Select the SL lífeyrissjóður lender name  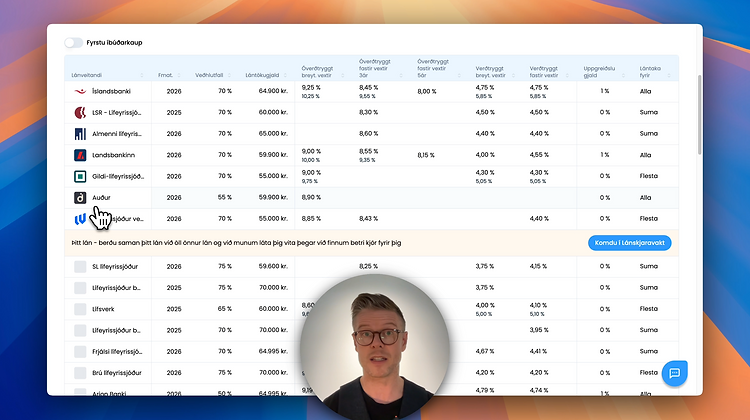pos(115,266)
